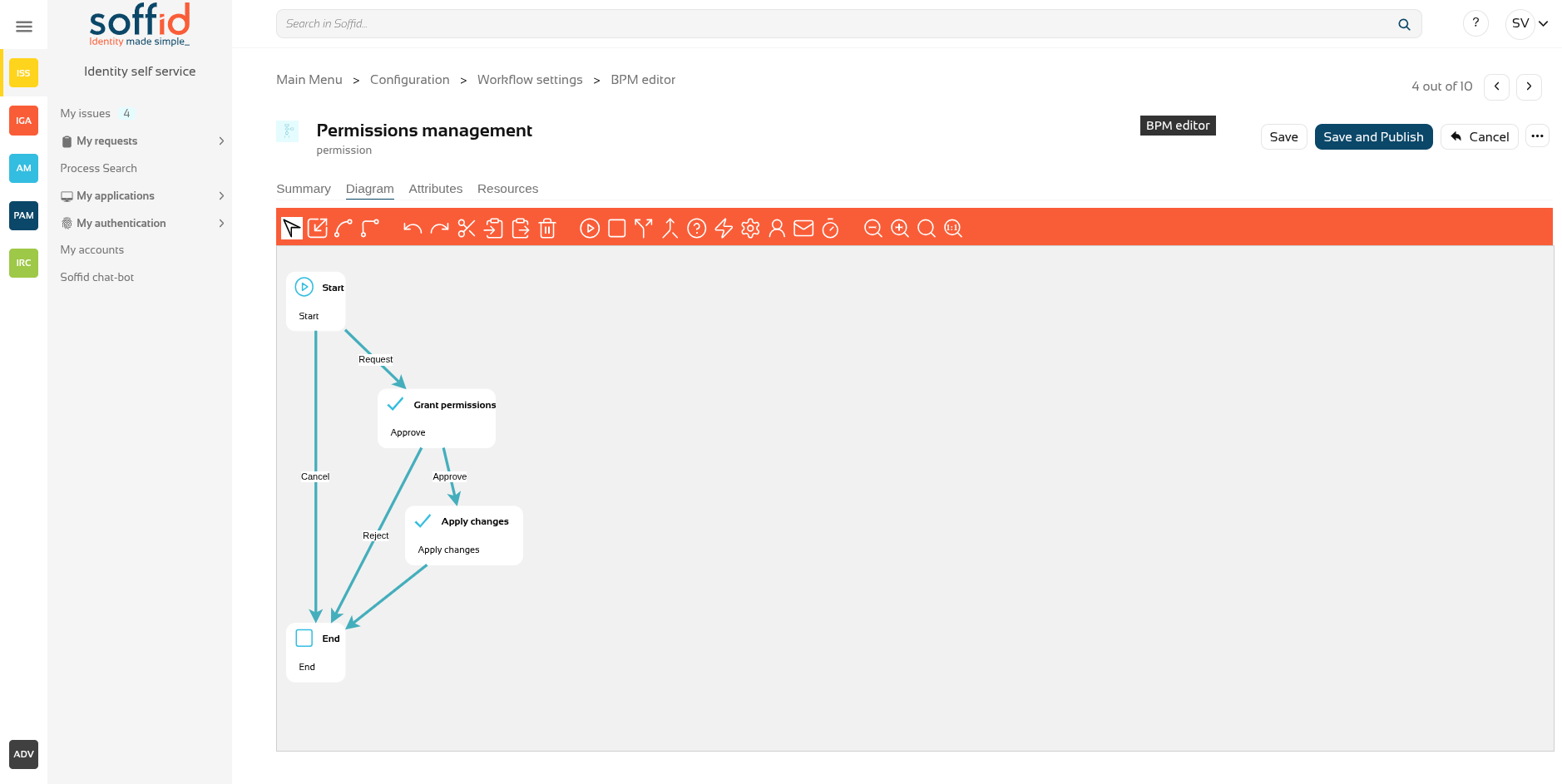This screenshot has width=1562, height=784.
Task: Expand My requests submenu
Action: (221, 141)
